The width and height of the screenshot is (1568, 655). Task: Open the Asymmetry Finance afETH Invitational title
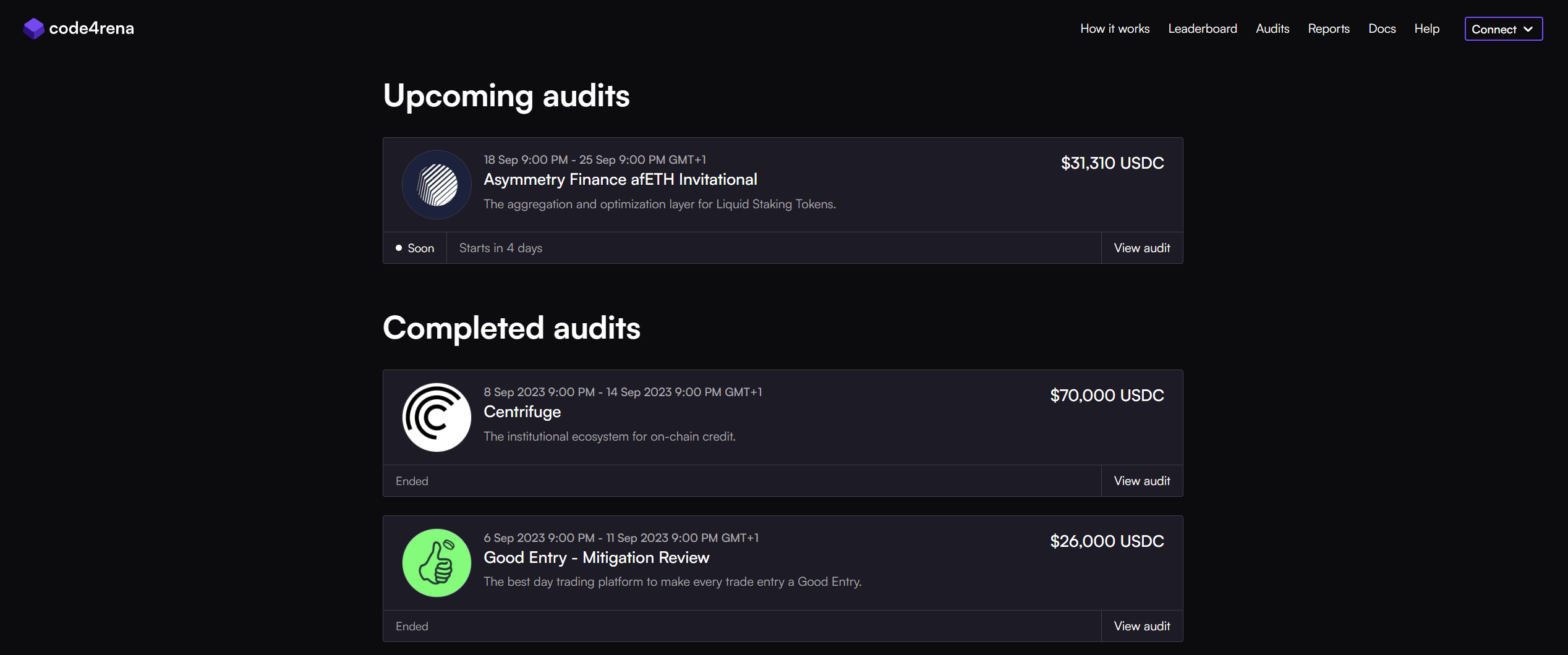coord(620,180)
